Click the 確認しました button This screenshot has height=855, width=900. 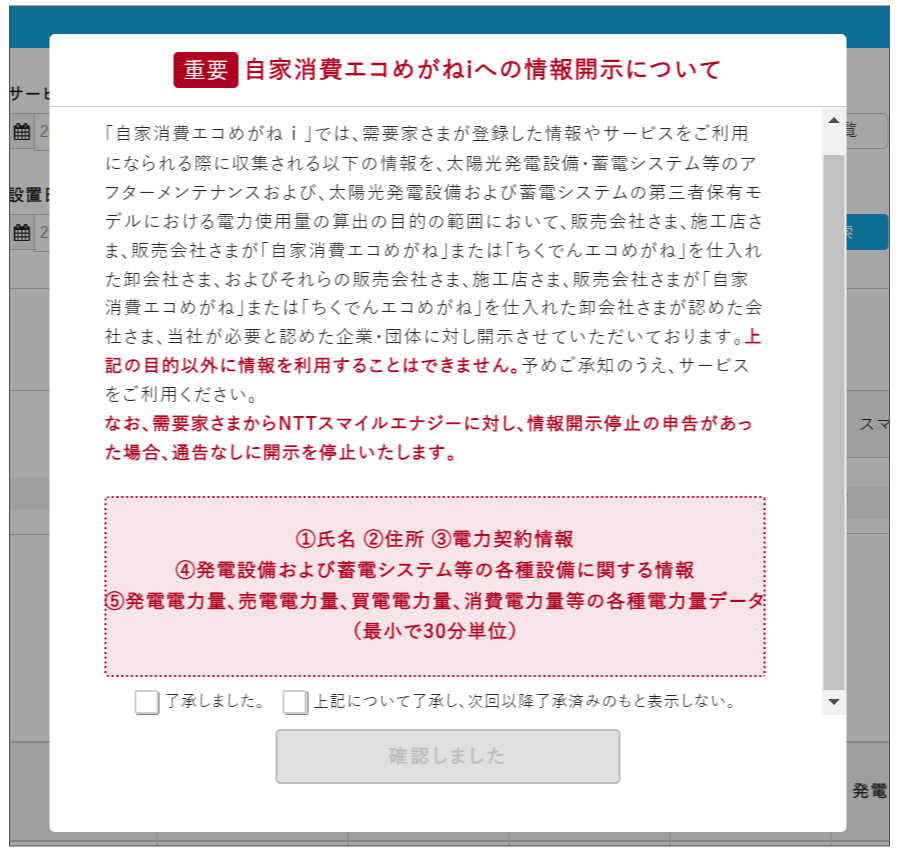point(448,756)
